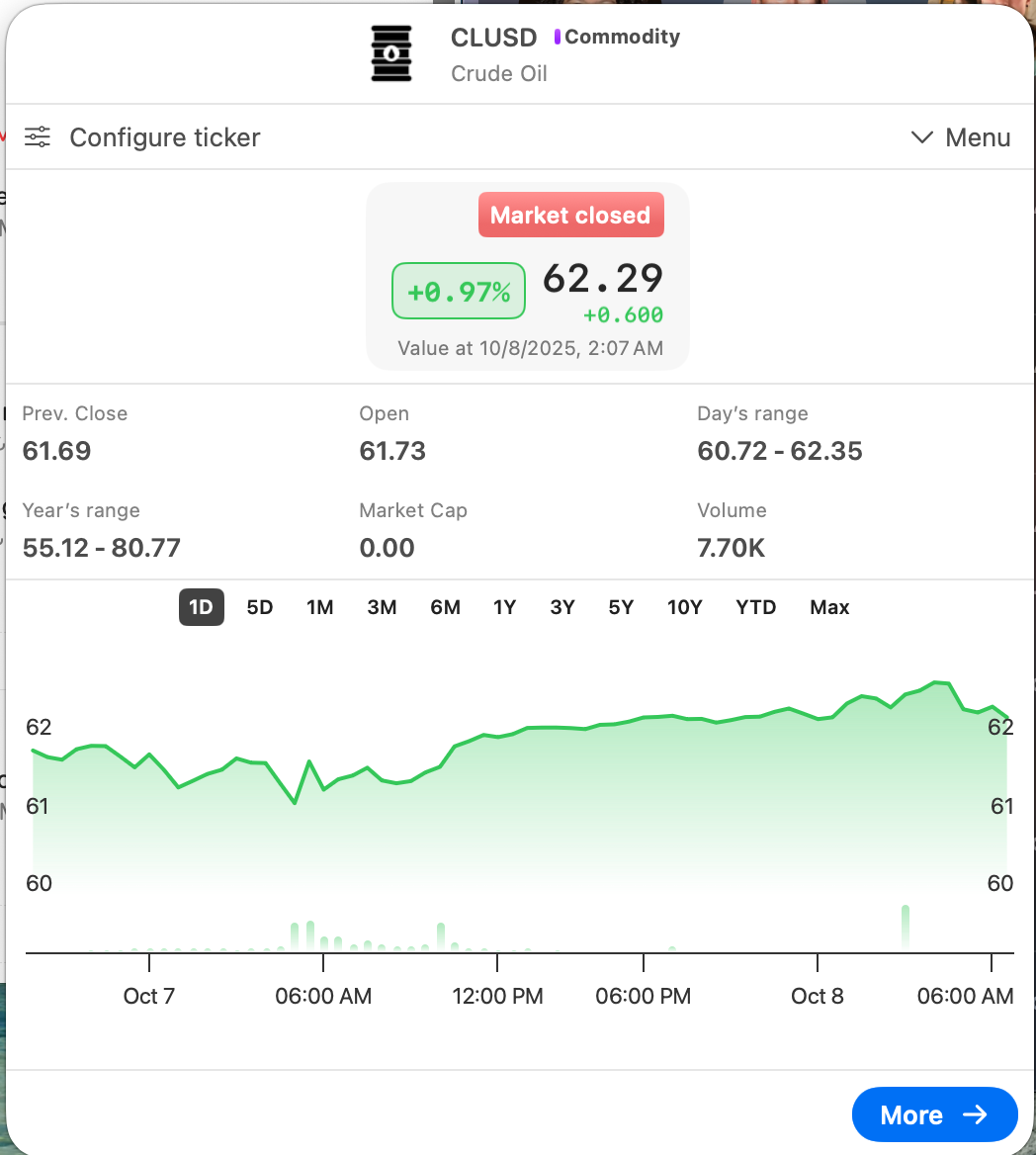Click the arrow icon in More button

[976, 1114]
